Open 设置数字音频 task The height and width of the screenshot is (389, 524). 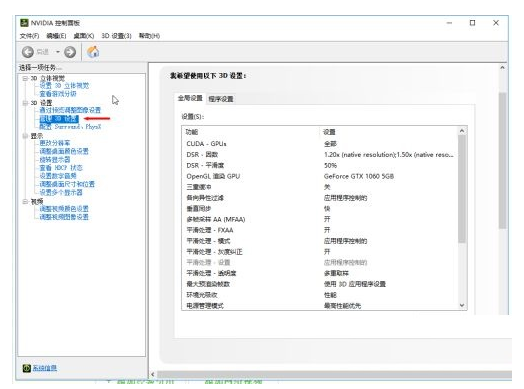tap(58, 176)
